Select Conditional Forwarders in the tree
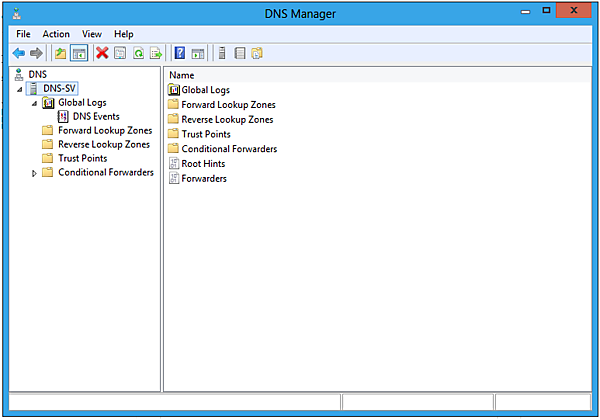This screenshot has width=600, height=420. tap(106, 172)
